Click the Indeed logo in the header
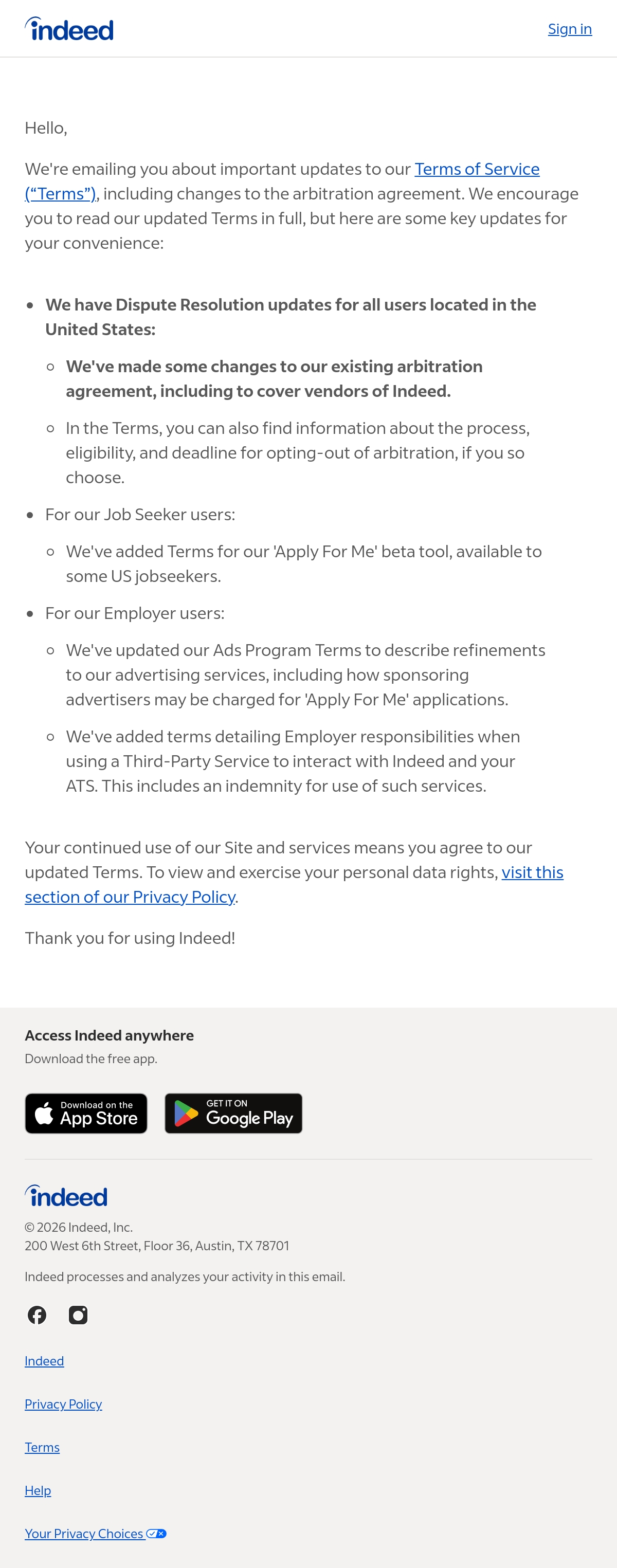Screen dimensions: 617x1568 pos(69,29)
